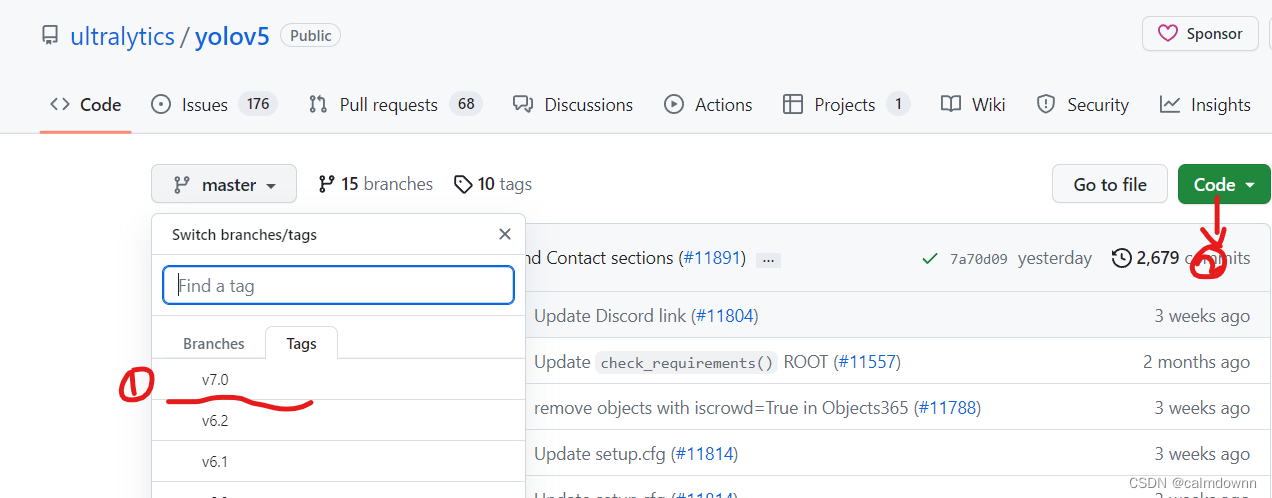
Task: Open the yolov5 repository link
Action: [x=232, y=37]
